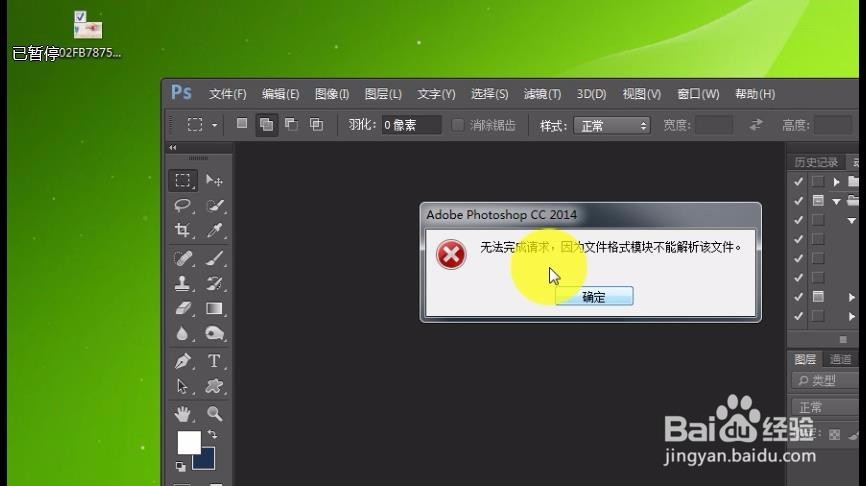Toggle the 消除锯齿 anti-alias checkbox
Screen dimensions: 866x486
point(457,125)
